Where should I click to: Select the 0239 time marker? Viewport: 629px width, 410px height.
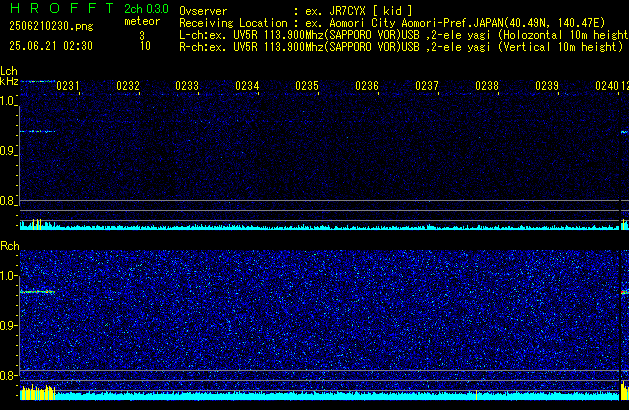[x=547, y=86]
